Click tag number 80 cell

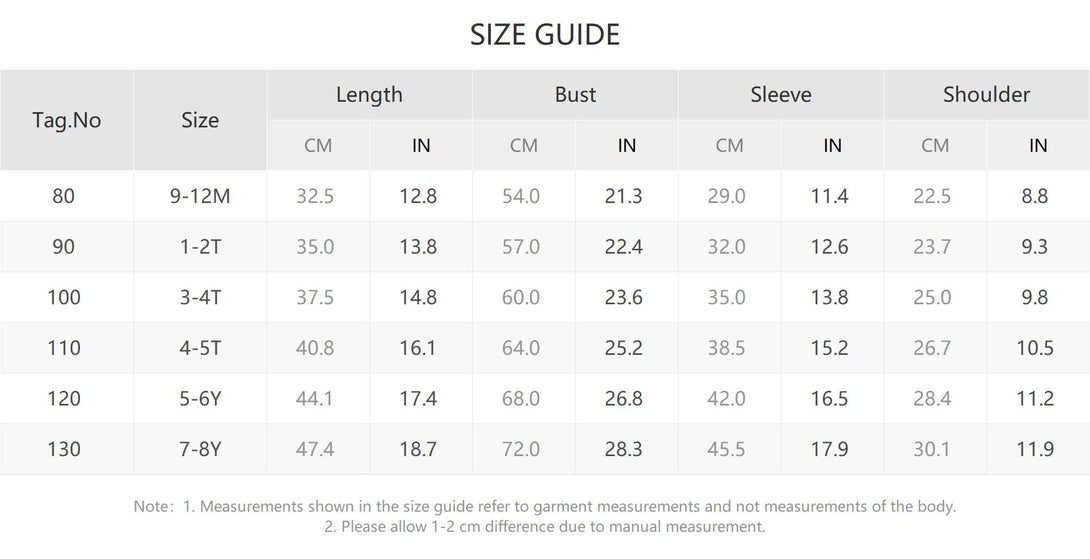pos(64,196)
